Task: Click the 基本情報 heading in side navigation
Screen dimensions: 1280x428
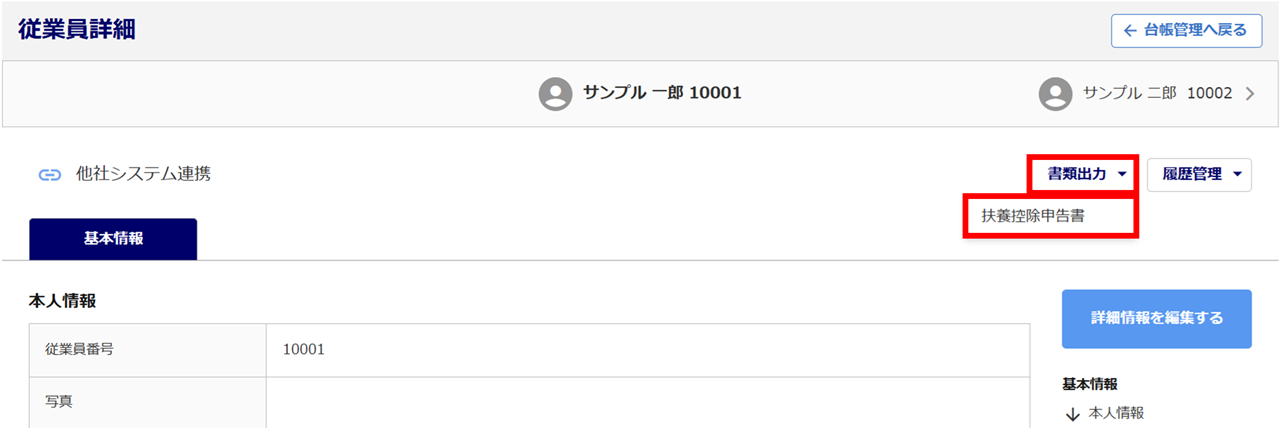Action: click(1089, 383)
